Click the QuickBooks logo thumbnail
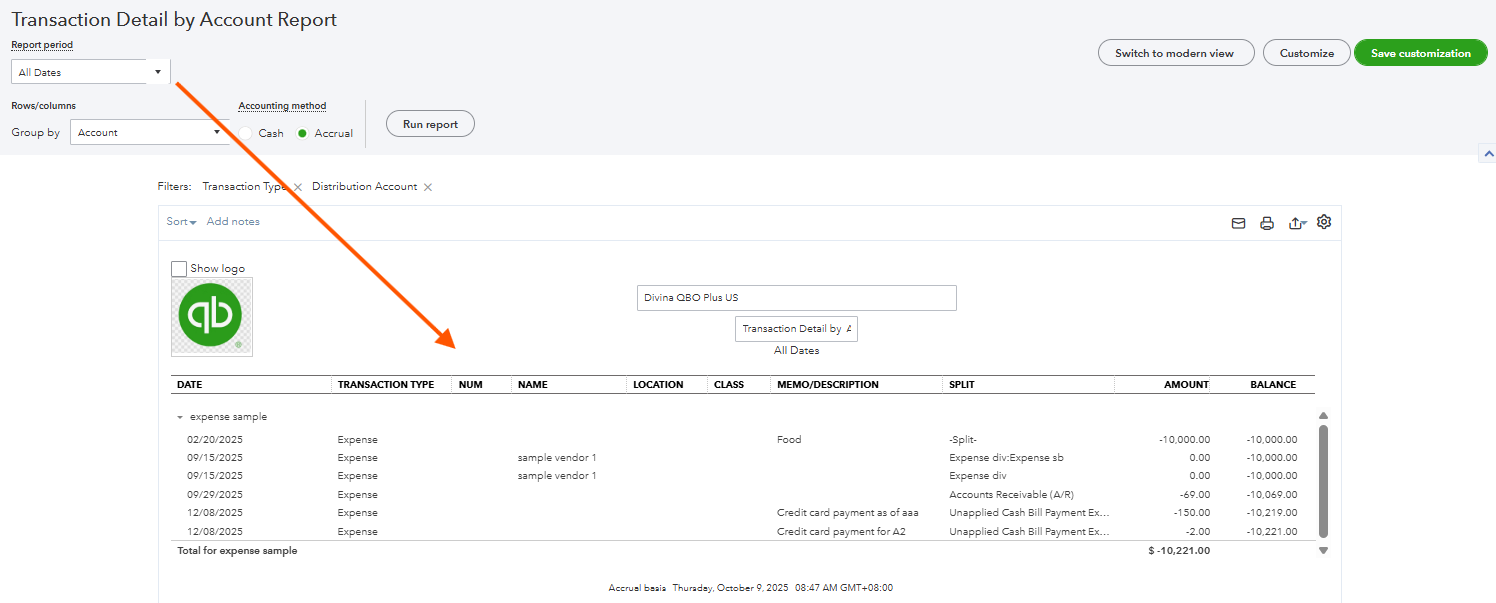The width and height of the screenshot is (1496, 603). (x=212, y=317)
